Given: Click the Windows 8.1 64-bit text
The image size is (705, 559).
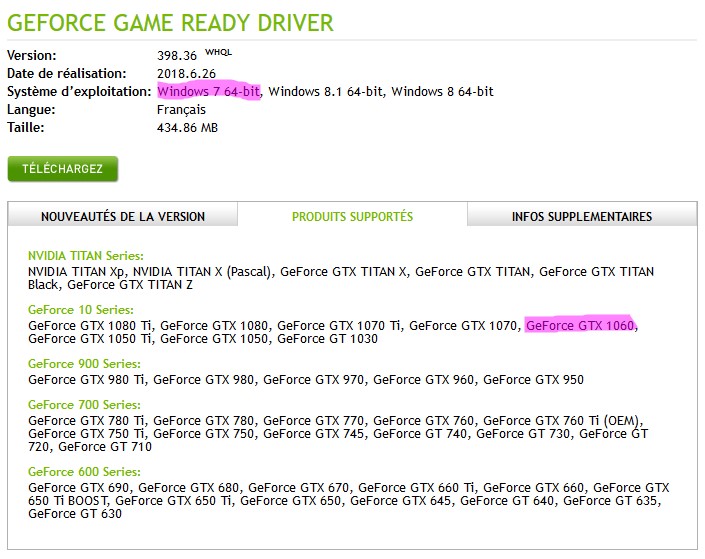Looking at the screenshot, I should tap(326, 92).
